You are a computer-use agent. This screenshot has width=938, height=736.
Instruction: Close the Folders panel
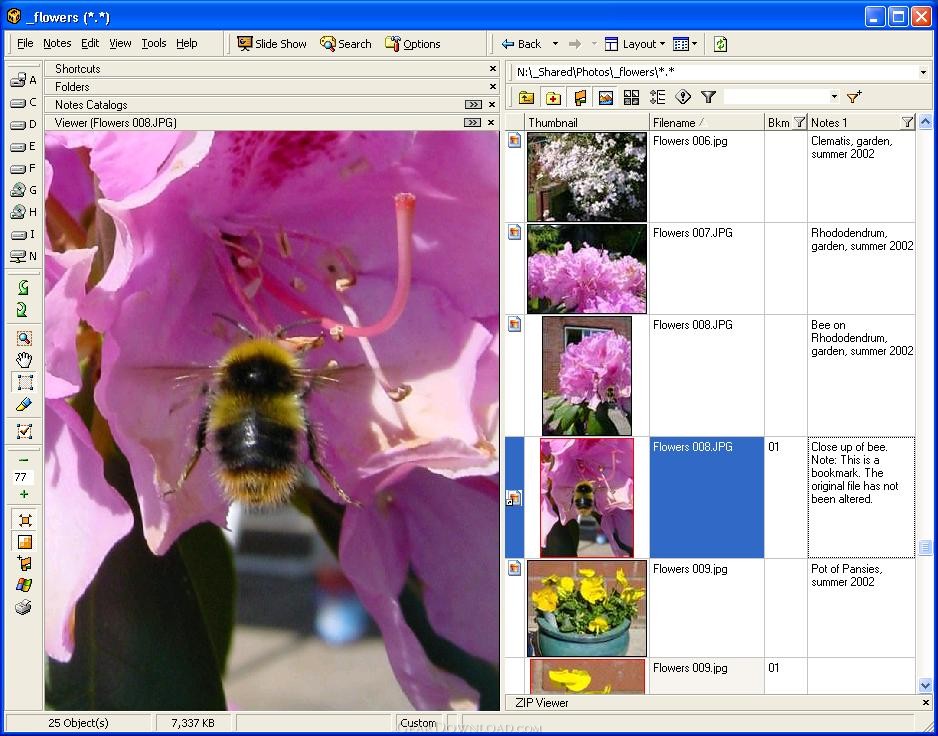pyautogui.click(x=493, y=87)
